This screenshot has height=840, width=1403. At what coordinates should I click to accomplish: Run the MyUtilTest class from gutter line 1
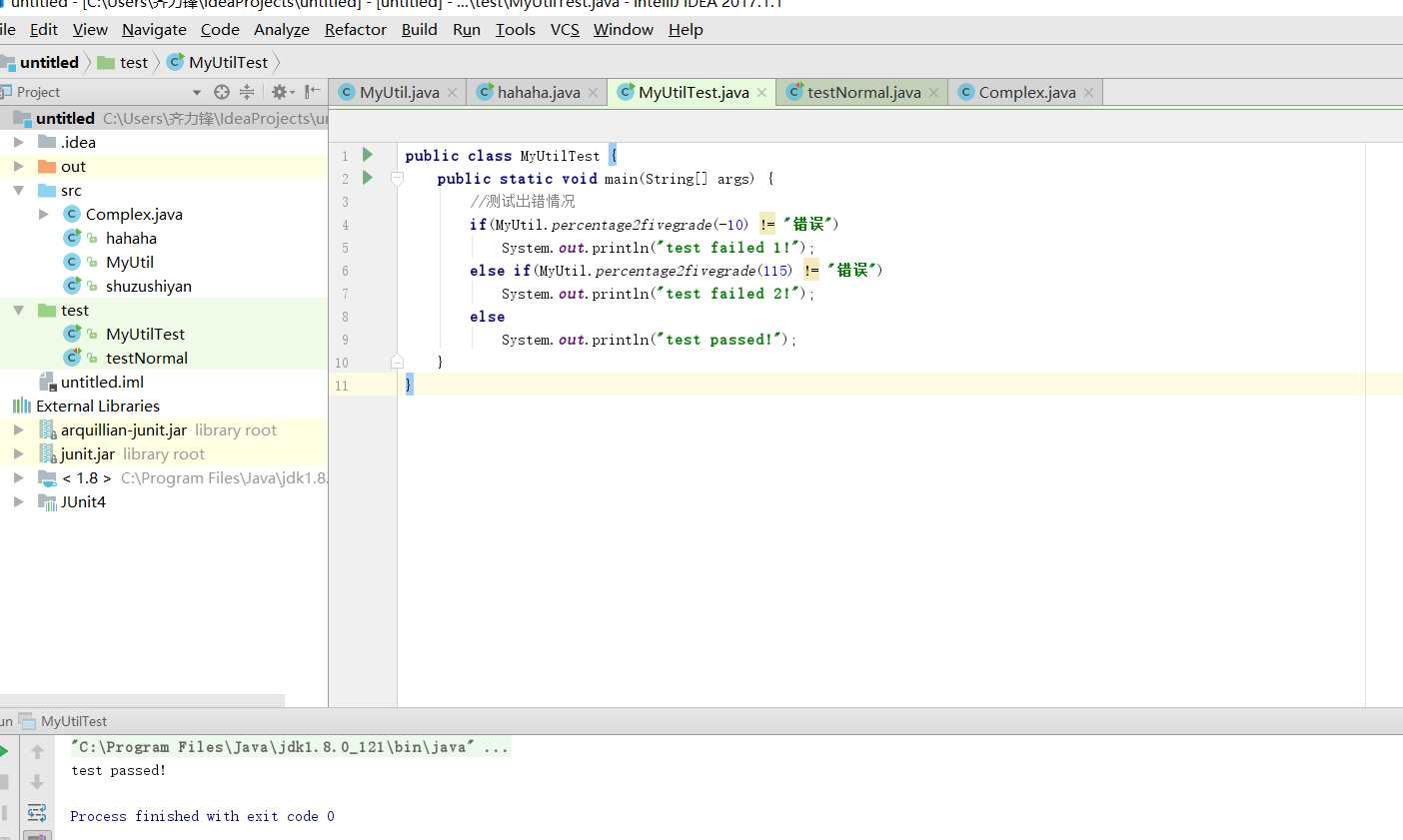(368, 155)
